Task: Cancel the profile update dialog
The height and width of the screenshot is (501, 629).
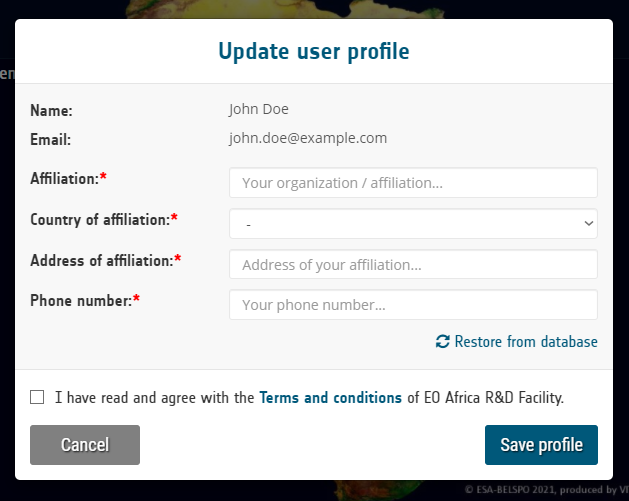Action: coord(85,445)
